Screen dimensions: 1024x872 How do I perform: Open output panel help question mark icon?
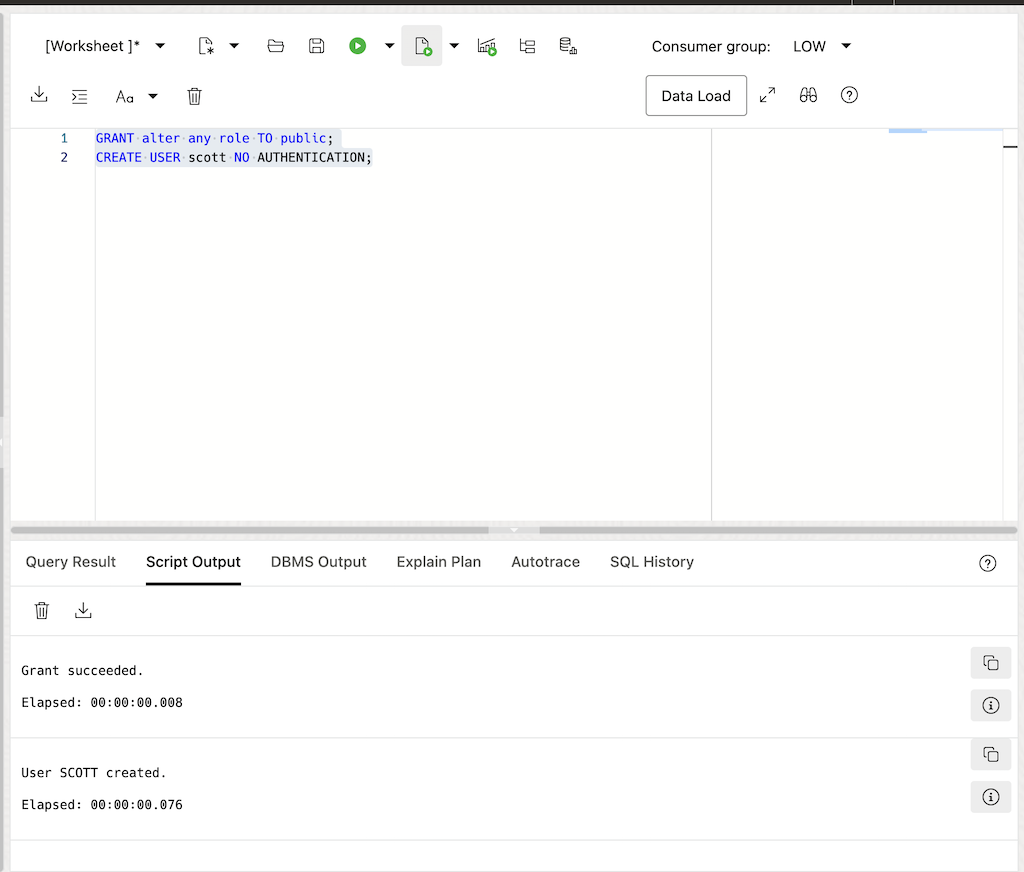click(x=987, y=563)
